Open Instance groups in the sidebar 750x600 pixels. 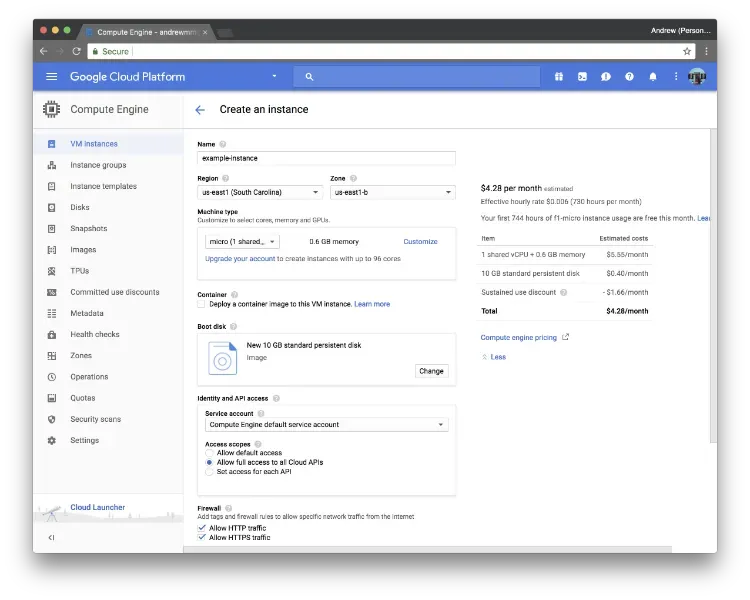coord(98,165)
